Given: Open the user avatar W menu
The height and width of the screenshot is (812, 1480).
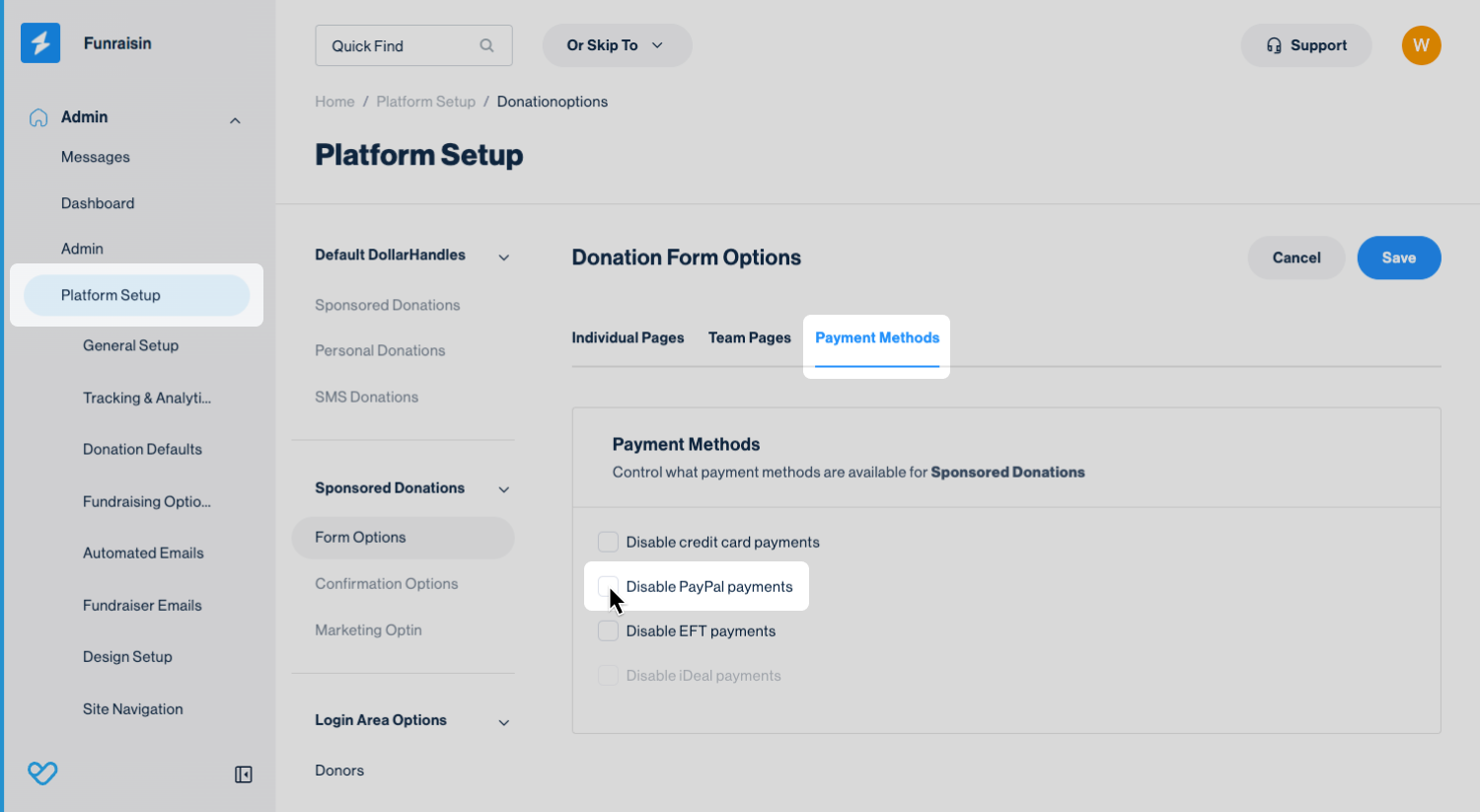Looking at the screenshot, I should click(1421, 45).
